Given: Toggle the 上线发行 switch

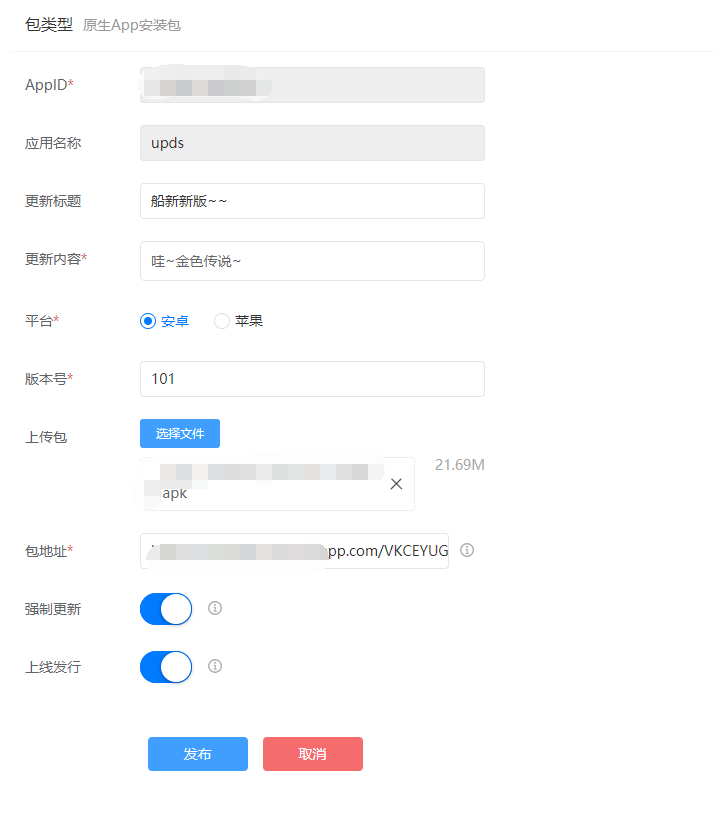Looking at the screenshot, I should point(166,667).
